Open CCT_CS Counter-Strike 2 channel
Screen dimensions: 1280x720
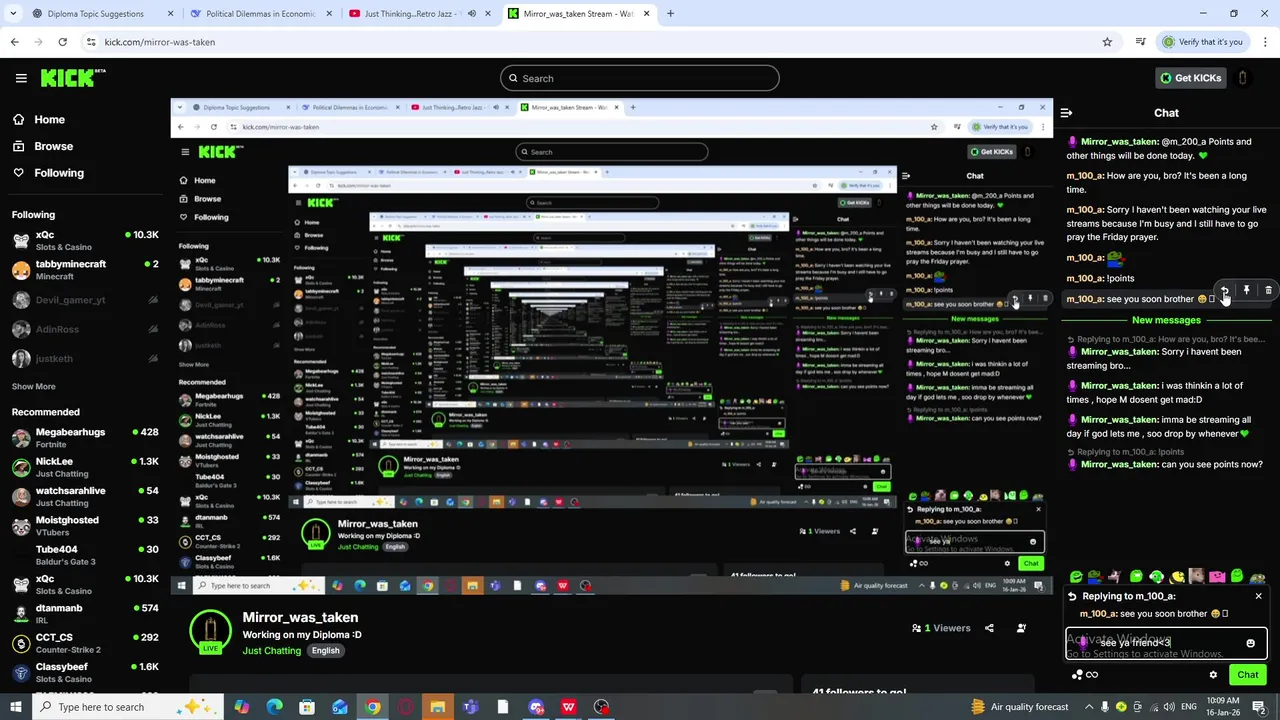tap(84, 643)
